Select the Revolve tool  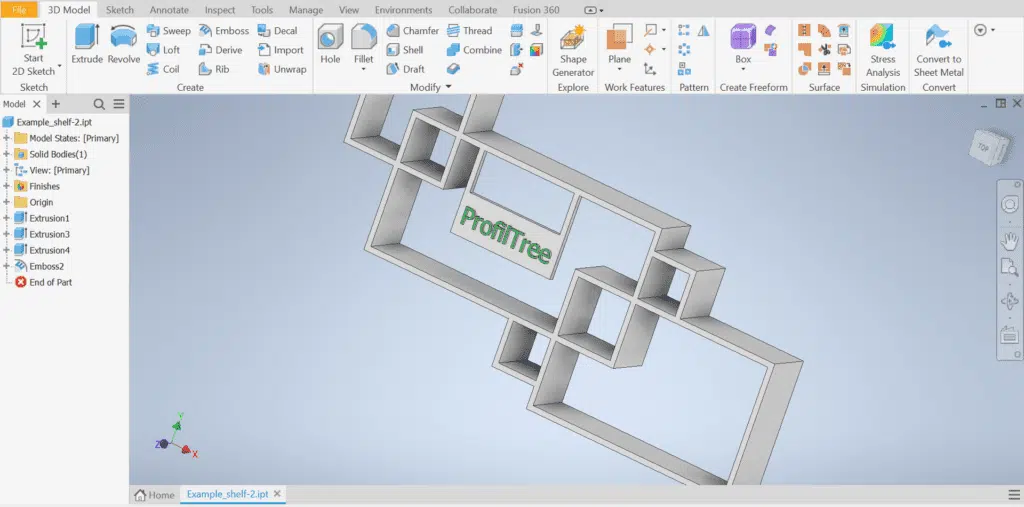tap(124, 44)
